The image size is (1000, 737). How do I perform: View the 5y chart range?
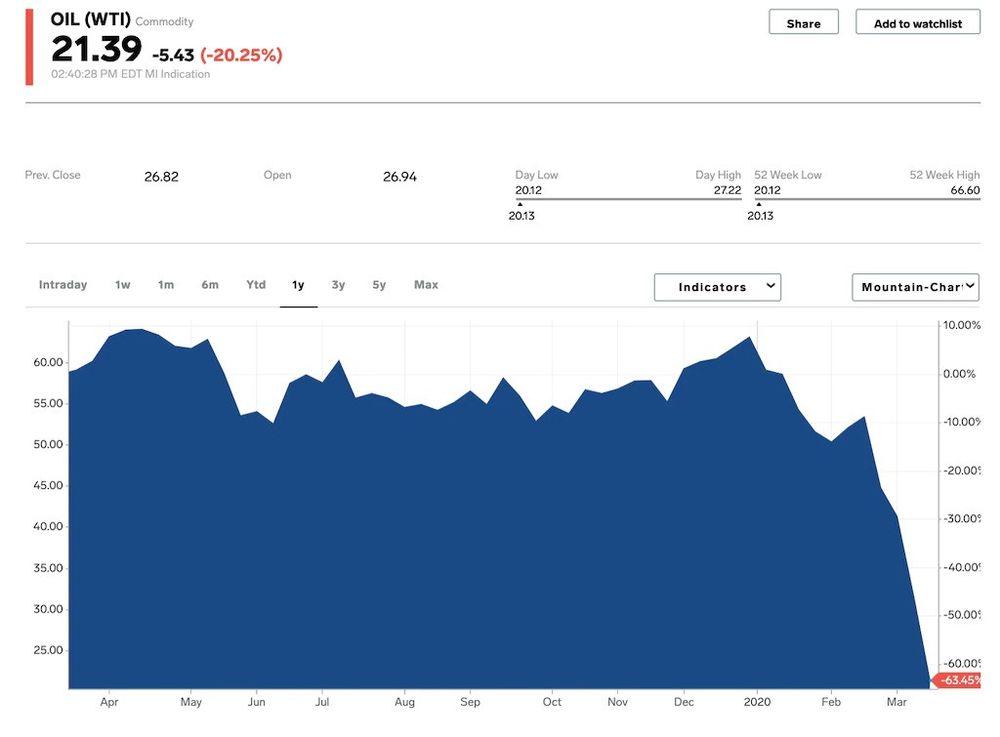[379, 285]
